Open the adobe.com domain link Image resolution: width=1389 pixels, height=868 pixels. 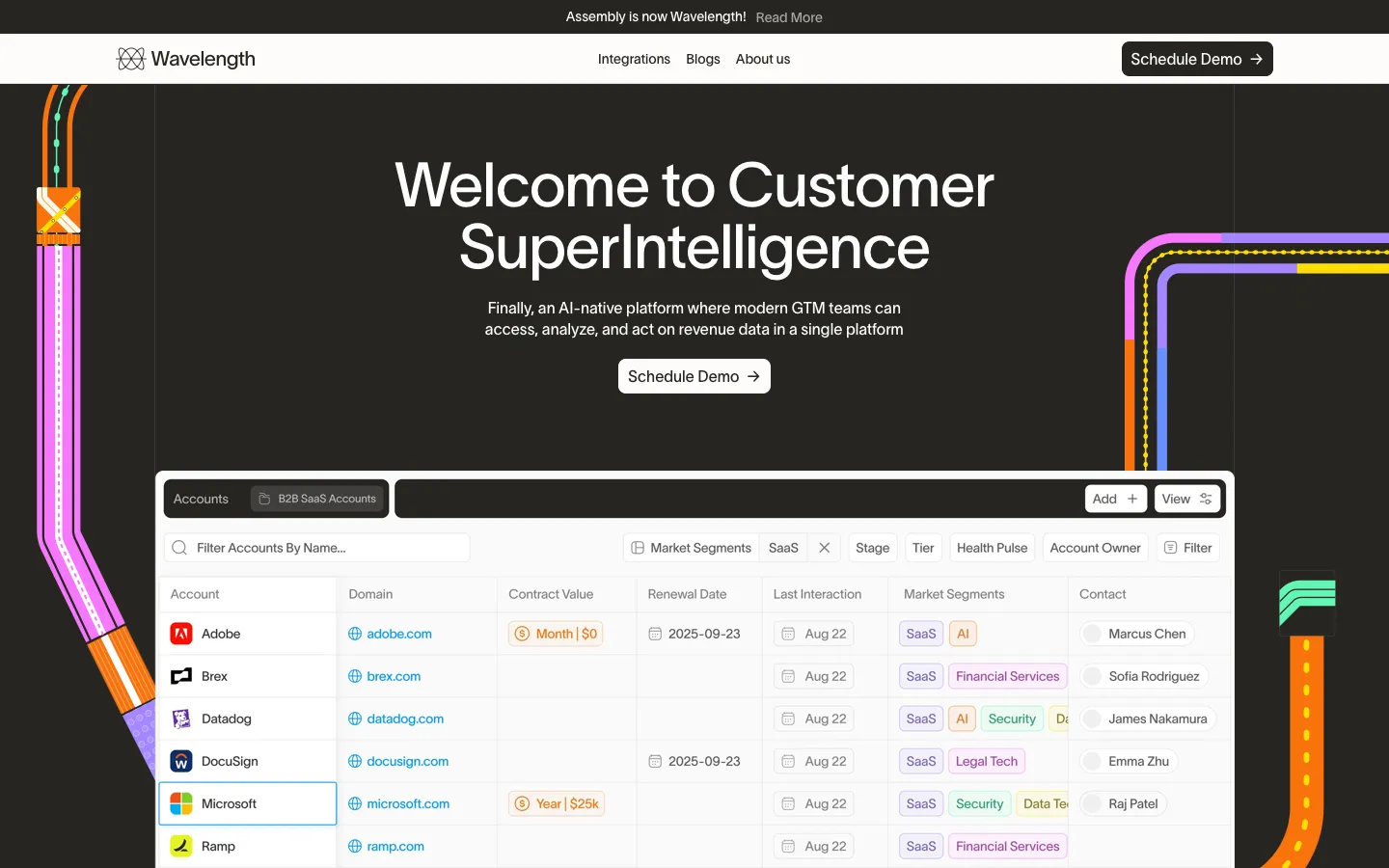pyautogui.click(x=399, y=634)
